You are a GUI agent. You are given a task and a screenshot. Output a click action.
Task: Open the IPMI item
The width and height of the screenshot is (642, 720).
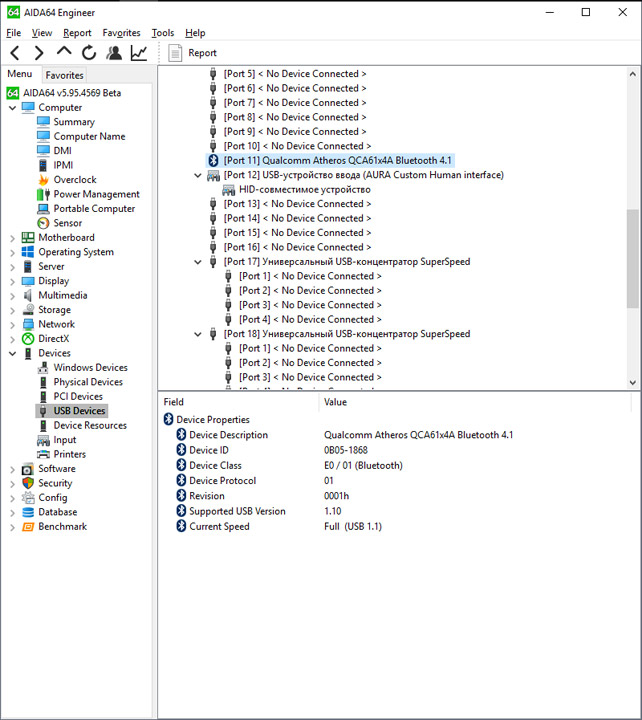coord(63,165)
